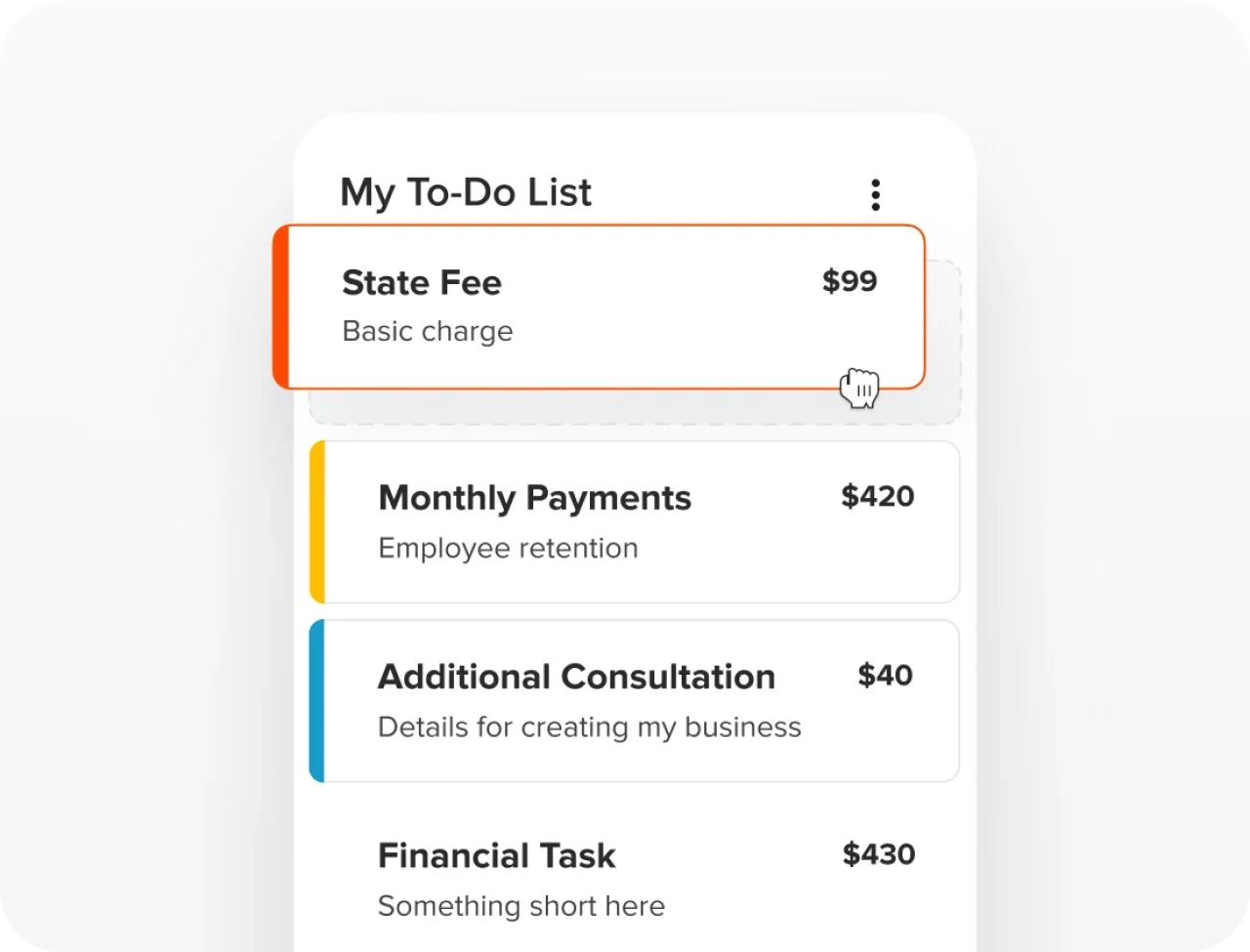This screenshot has height=952, width=1250.
Task: Open the Additional Consultation task
Action: point(576,677)
